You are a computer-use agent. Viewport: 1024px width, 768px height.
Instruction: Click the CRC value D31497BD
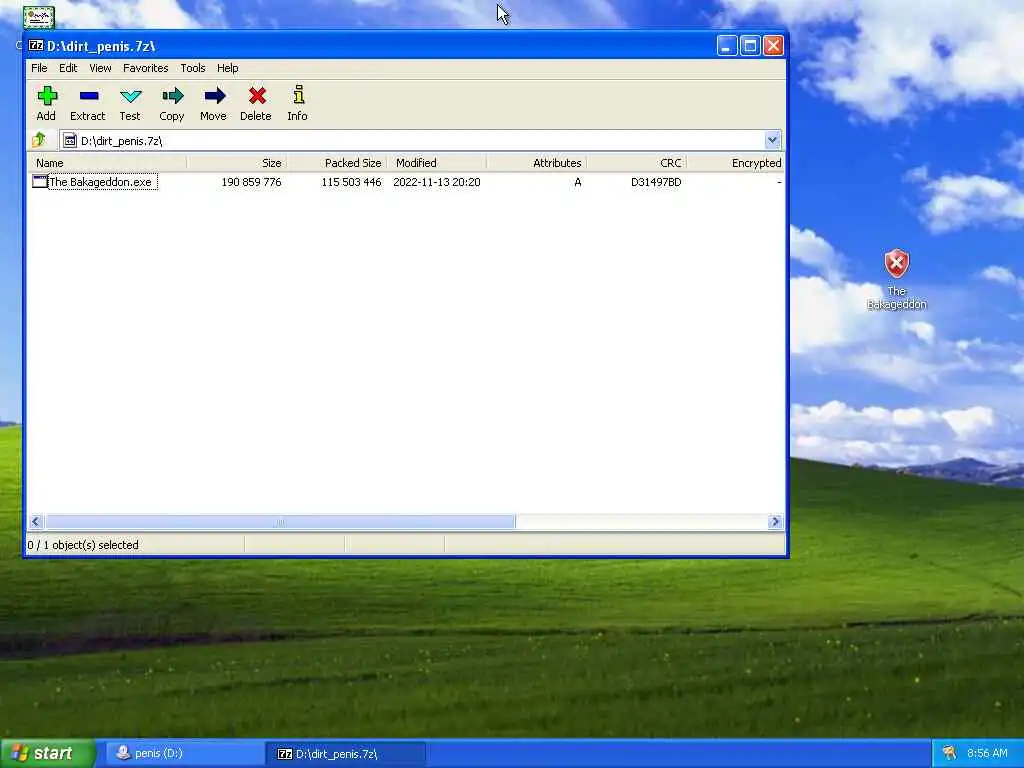click(x=656, y=182)
